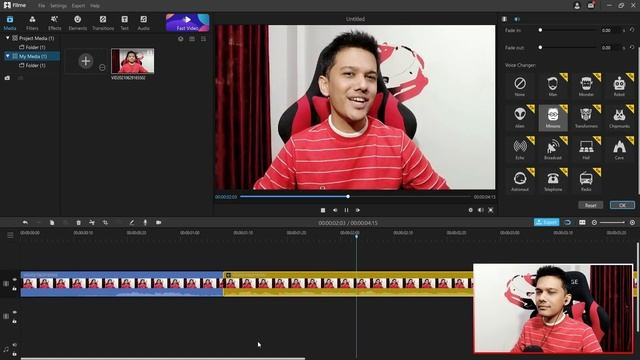This screenshot has height=360, width=640.
Task: Toggle visibility eye of second video track
Action: (x=15, y=312)
